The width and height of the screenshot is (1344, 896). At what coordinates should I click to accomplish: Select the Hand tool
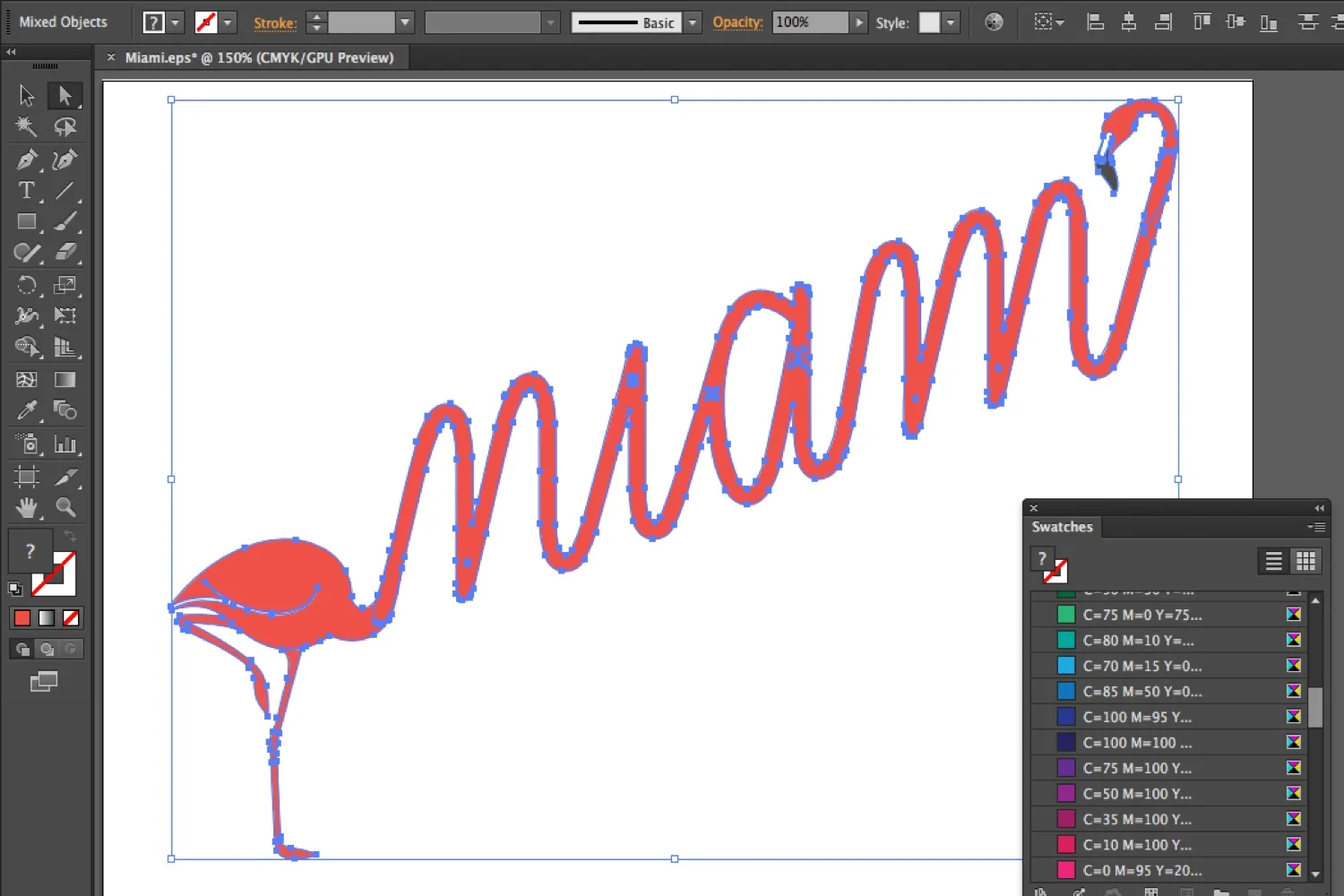click(26, 507)
